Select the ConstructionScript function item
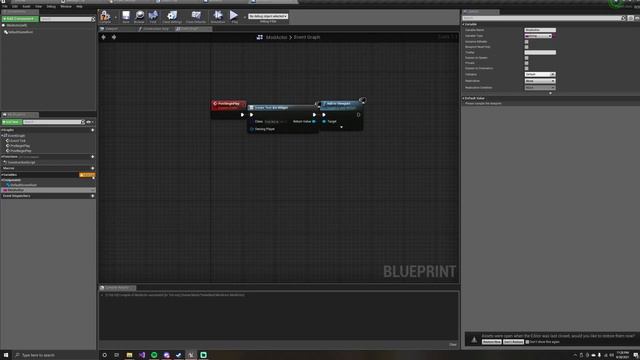 (x=21, y=162)
